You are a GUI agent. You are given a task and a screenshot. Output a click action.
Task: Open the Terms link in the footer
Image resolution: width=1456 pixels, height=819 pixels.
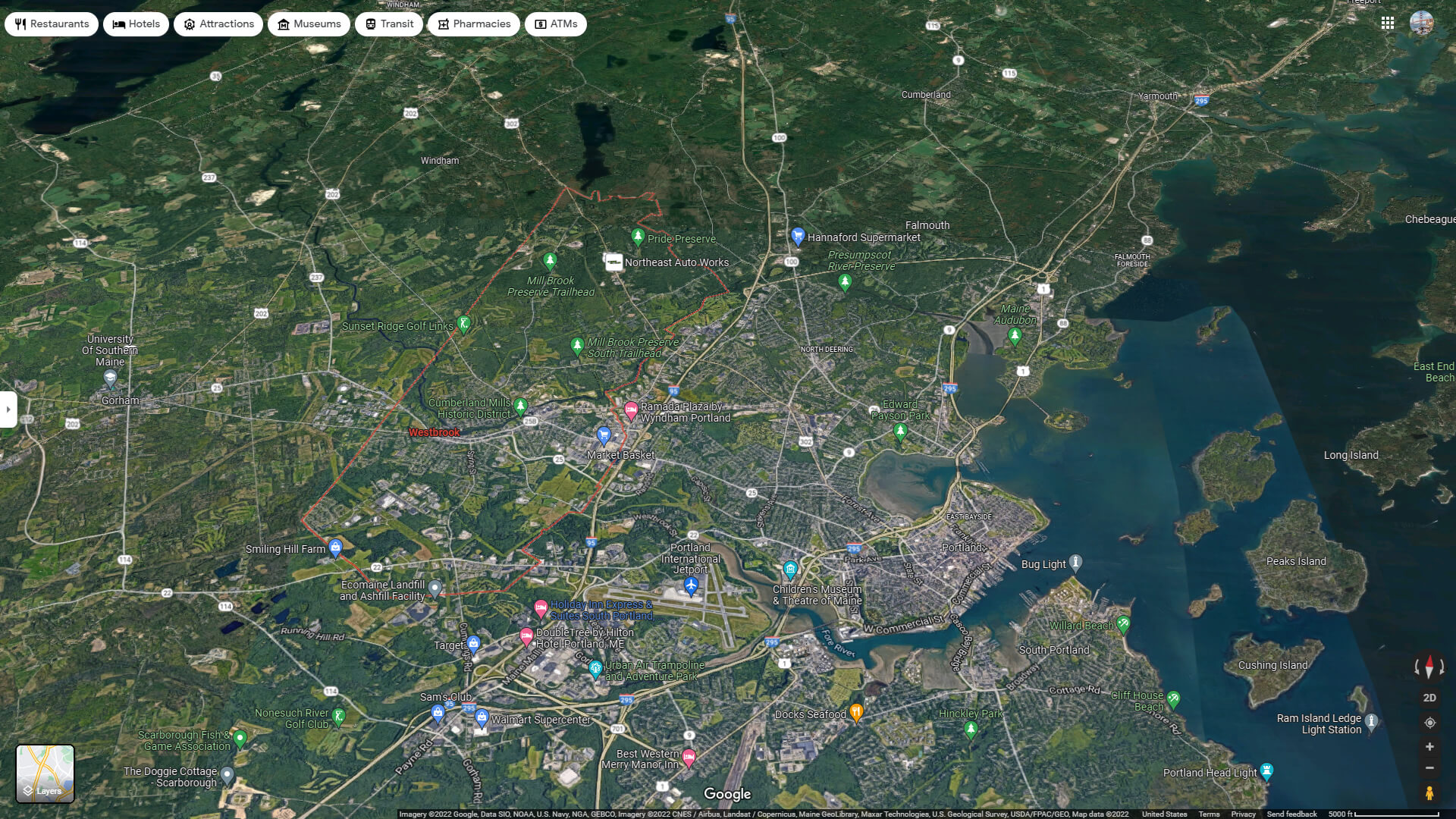pos(1210,813)
